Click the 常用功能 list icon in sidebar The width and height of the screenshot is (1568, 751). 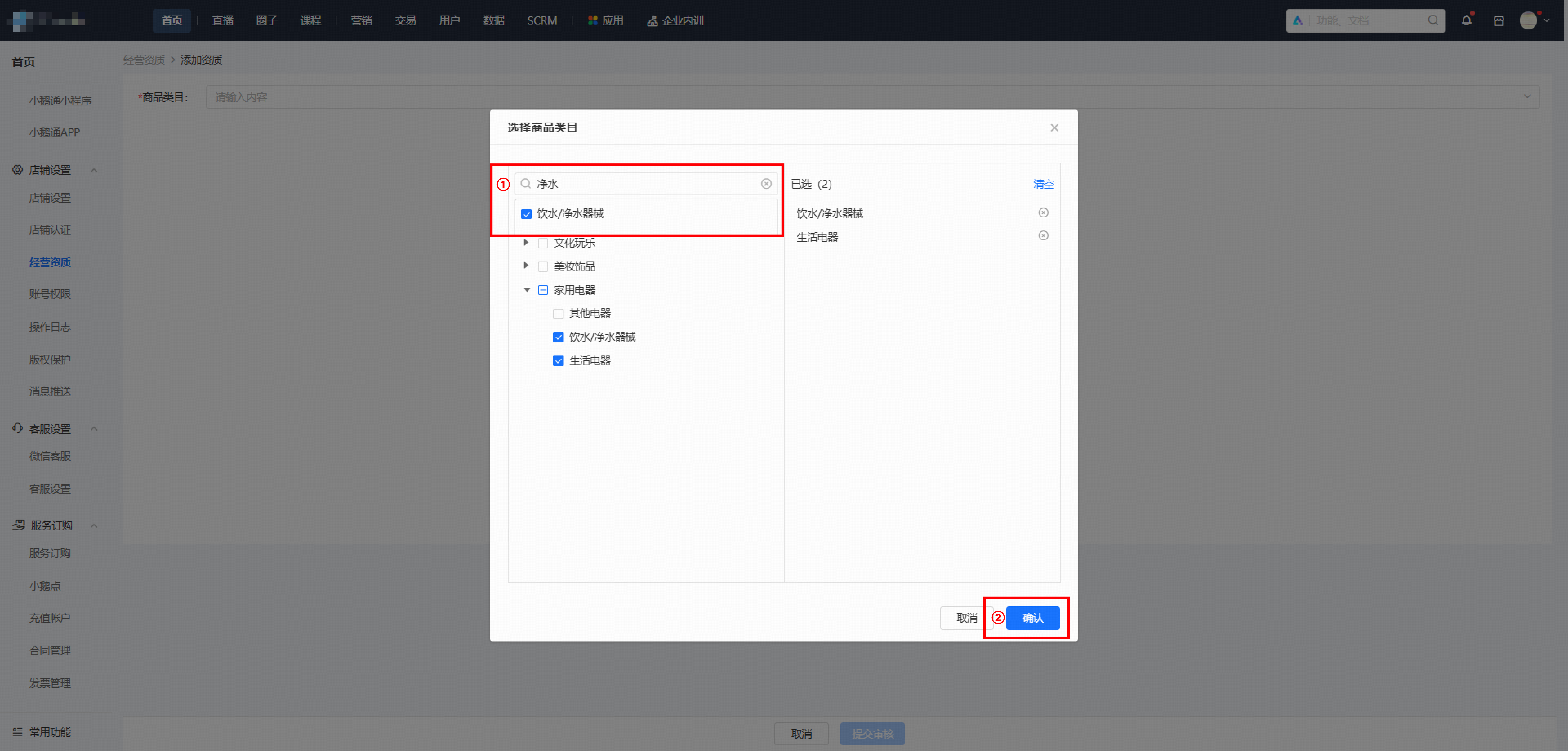[x=18, y=732]
